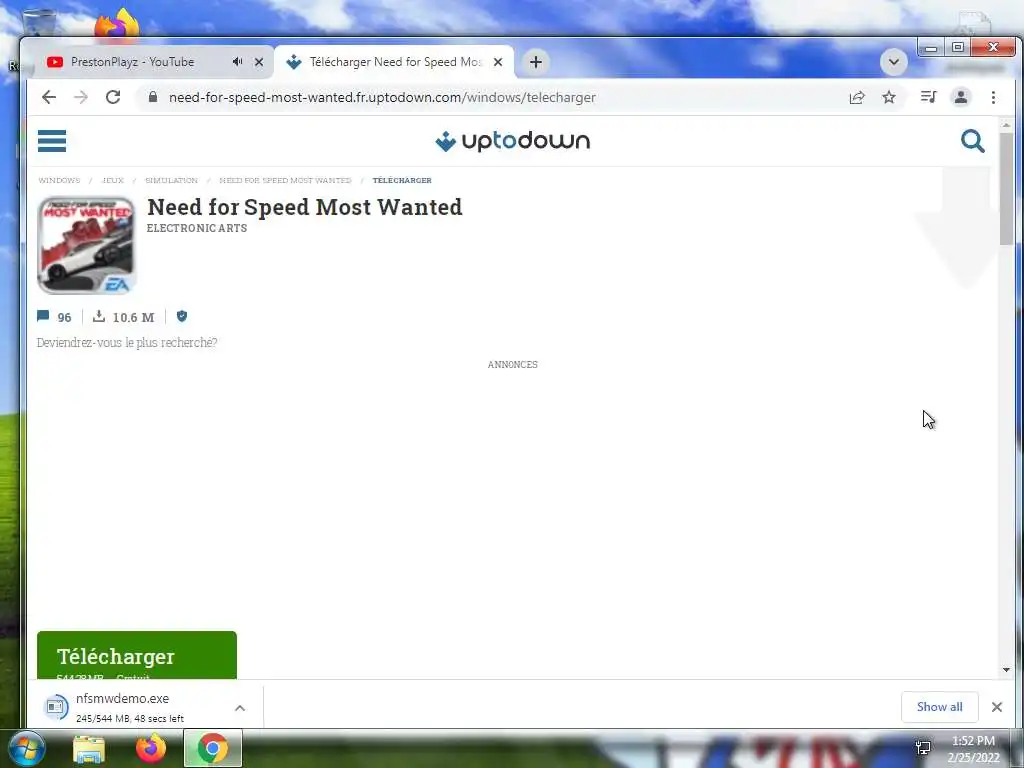Mute the PrestonPlayz YouTube tab audio
Screen dimensions: 1024x768
[237, 61]
